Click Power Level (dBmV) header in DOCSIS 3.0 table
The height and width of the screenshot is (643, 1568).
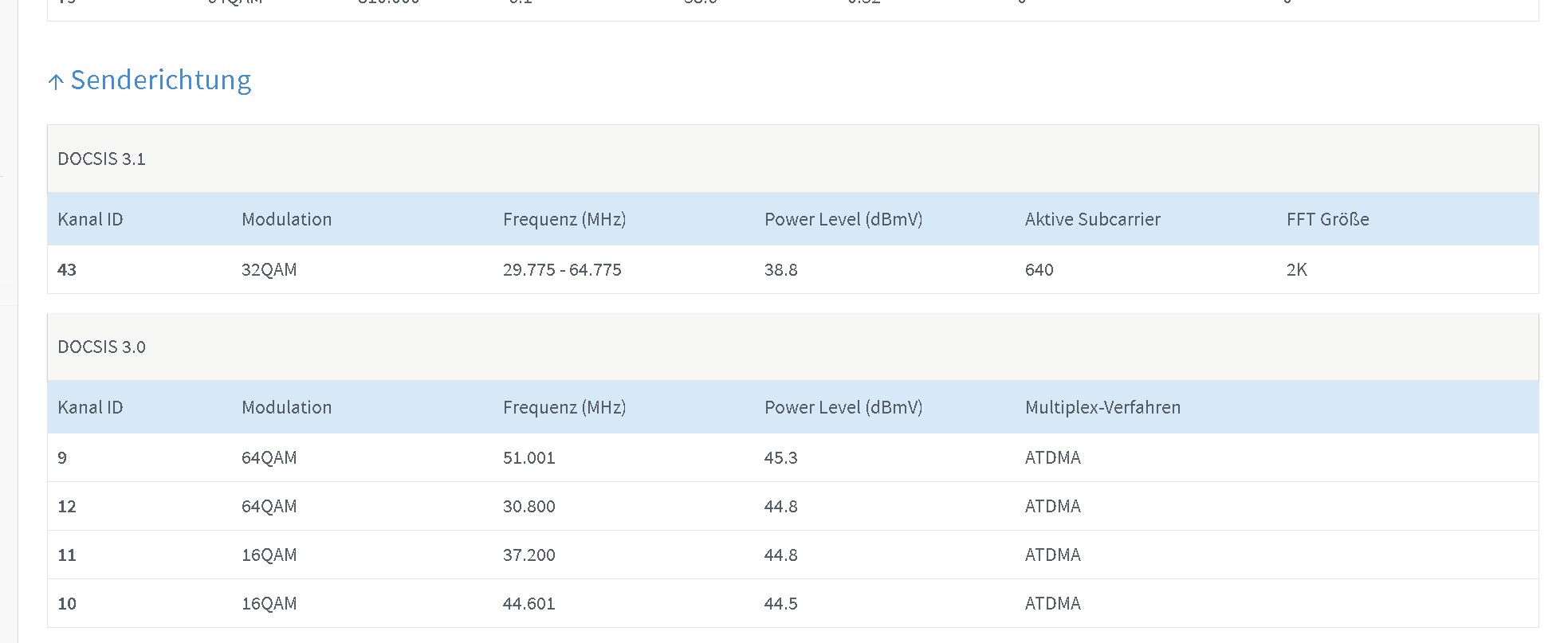pyautogui.click(x=843, y=407)
